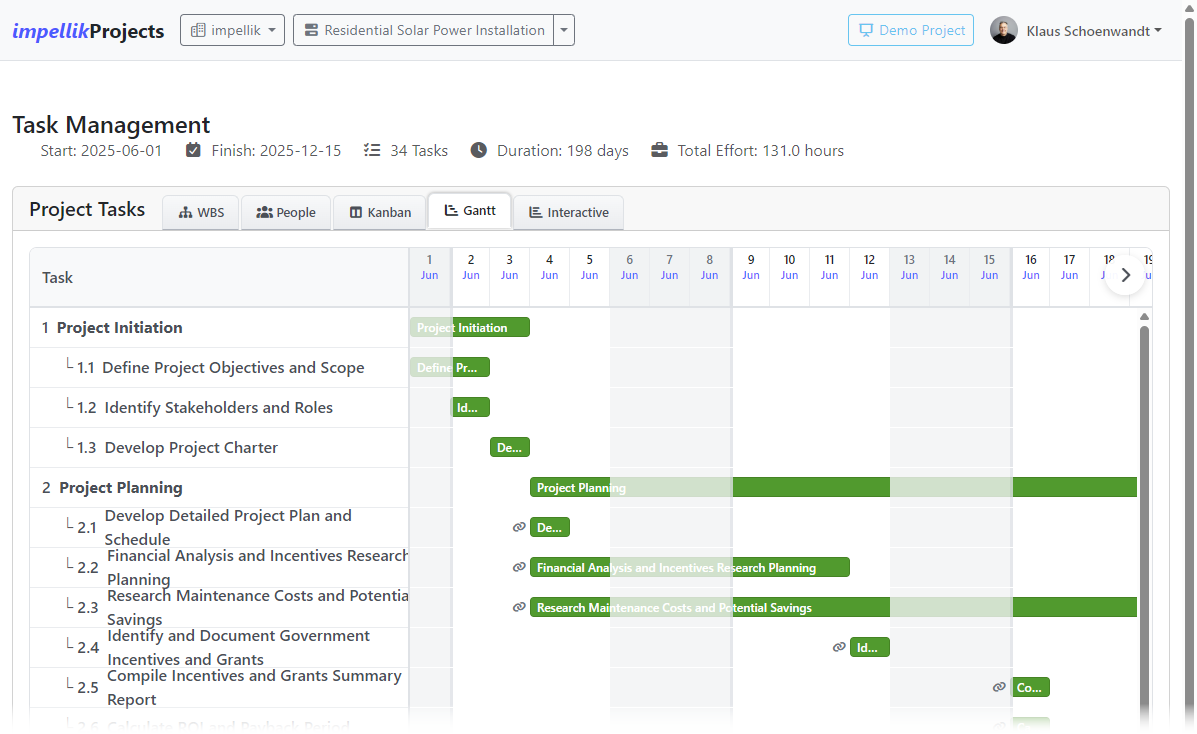Click the Task column header
Image resolution: width=1197 pixels, height=734 pixels.
(219, 277)
